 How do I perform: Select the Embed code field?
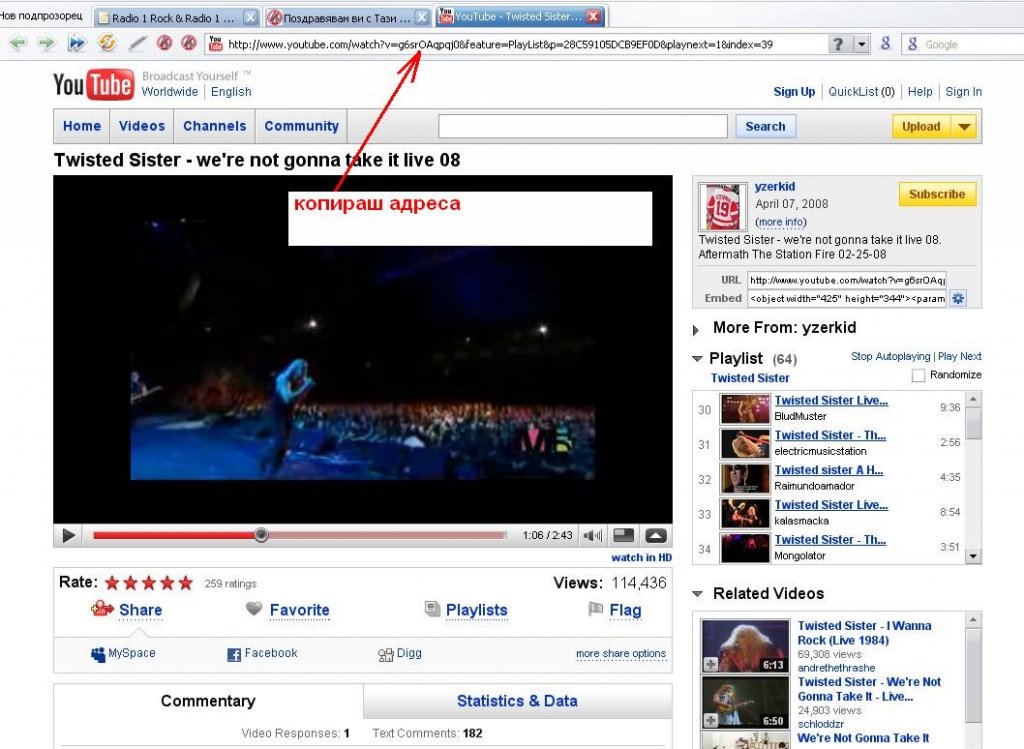[x=846, y=298]
